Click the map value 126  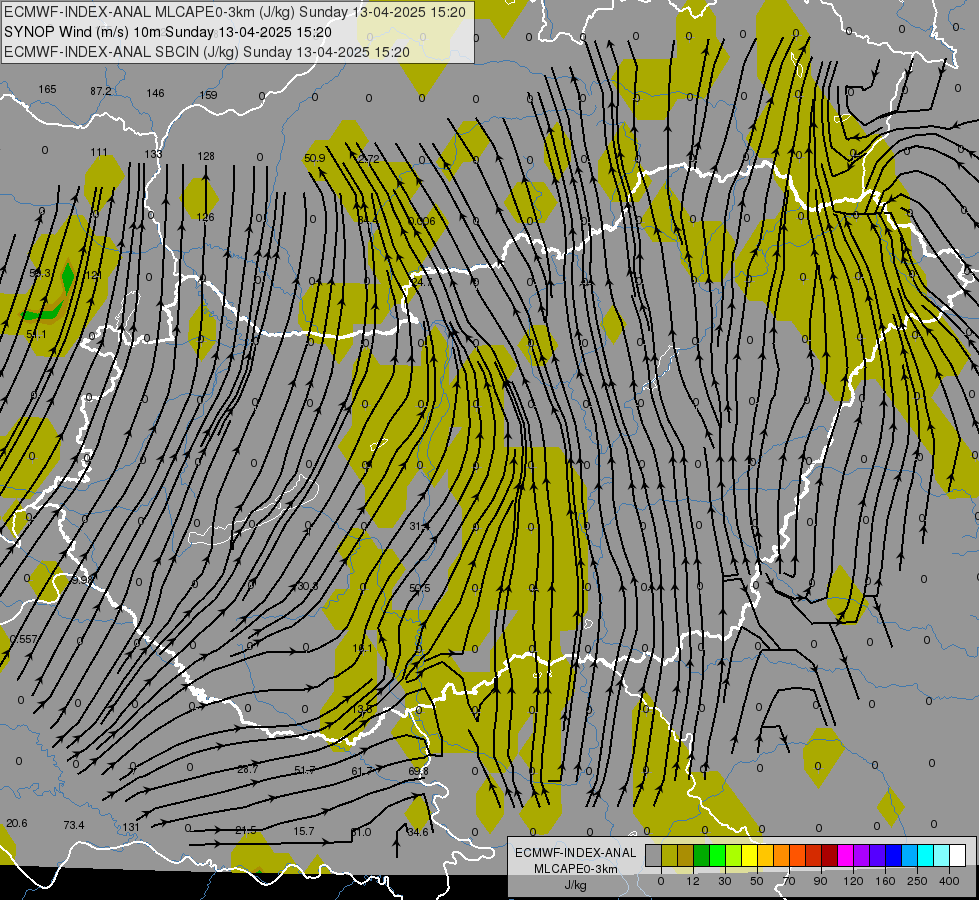point(205,217)
